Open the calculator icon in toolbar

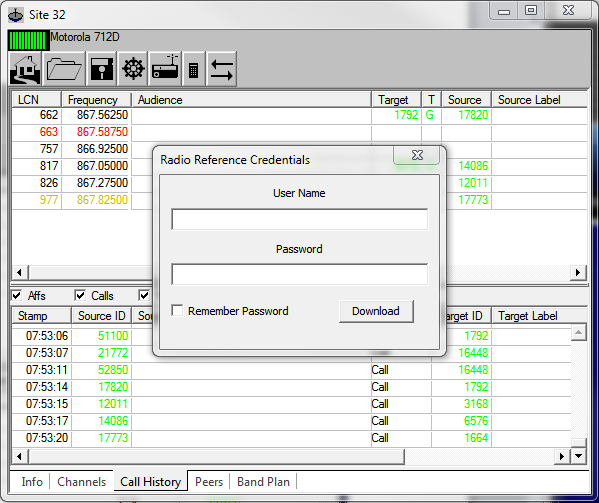(x=194, y=69)
